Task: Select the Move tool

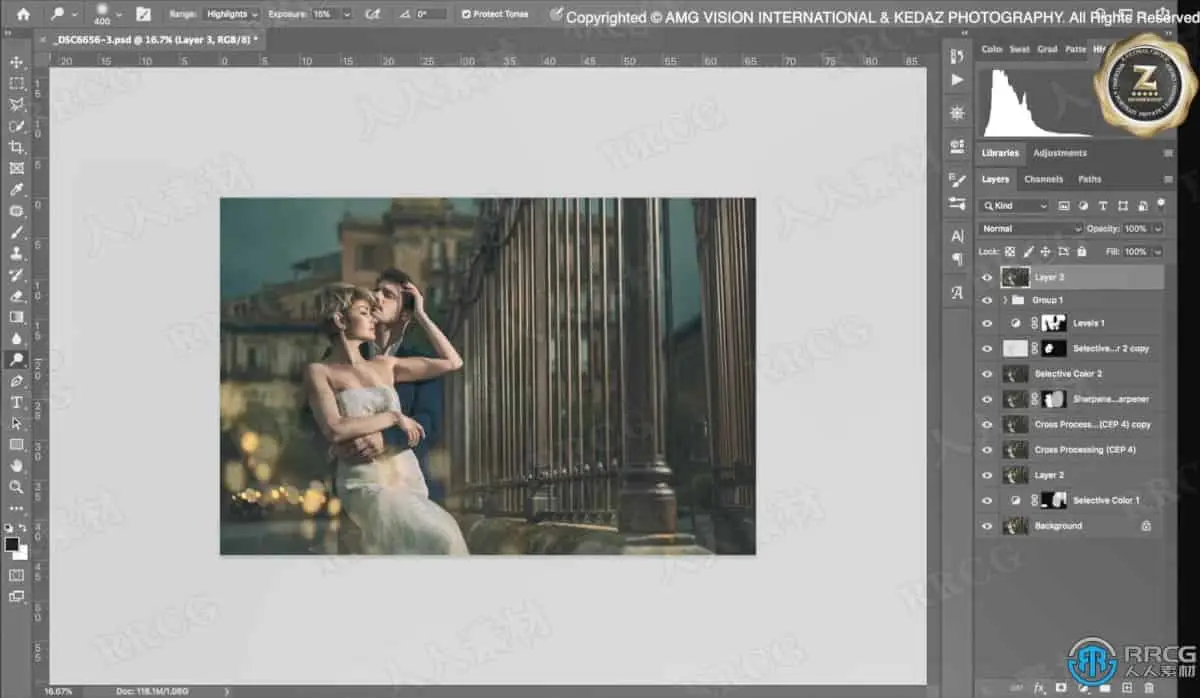Action: coord(17,63)
